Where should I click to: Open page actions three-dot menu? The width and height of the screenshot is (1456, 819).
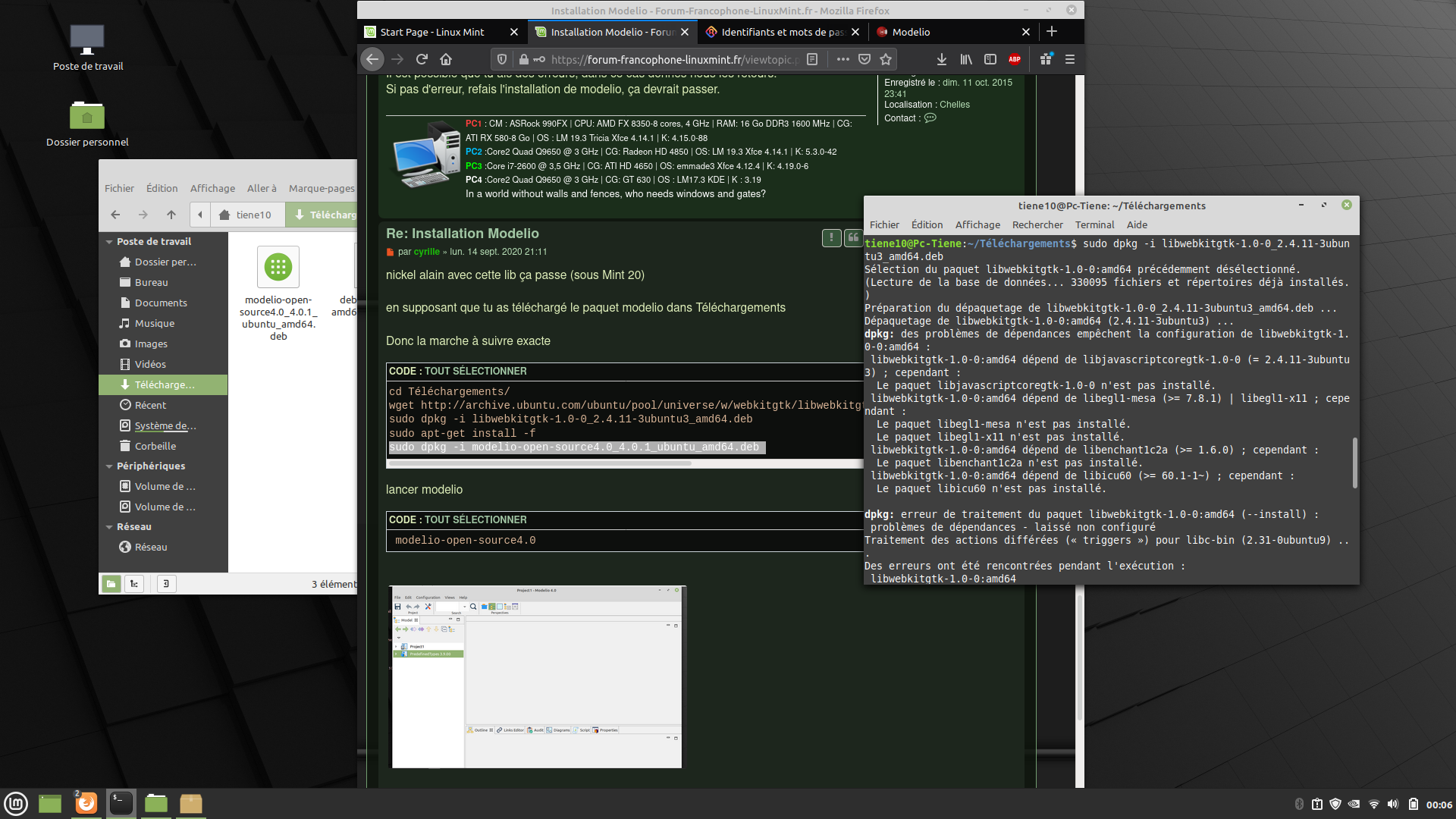[843, 59]
